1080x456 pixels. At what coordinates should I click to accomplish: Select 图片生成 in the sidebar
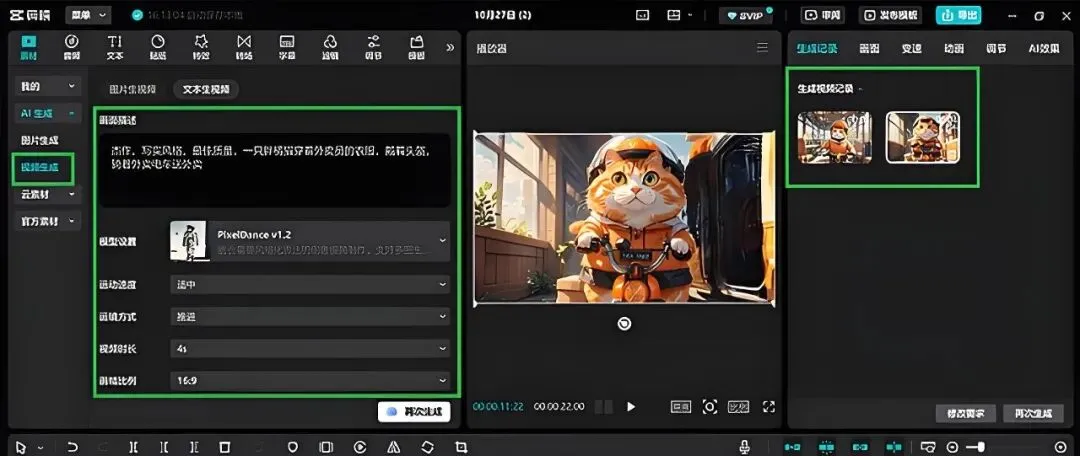(x=39, y=141)
